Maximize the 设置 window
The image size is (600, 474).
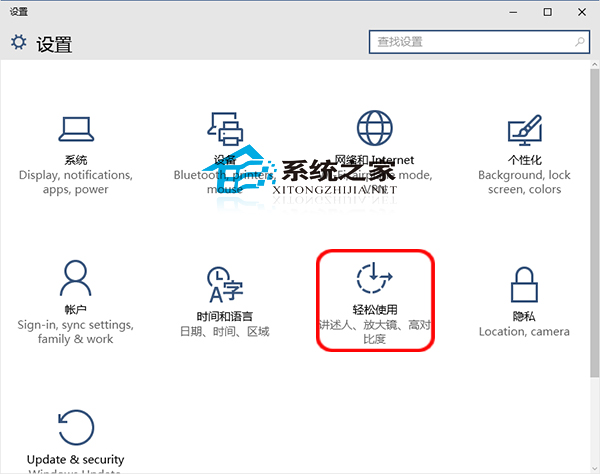tap(548, 12)
